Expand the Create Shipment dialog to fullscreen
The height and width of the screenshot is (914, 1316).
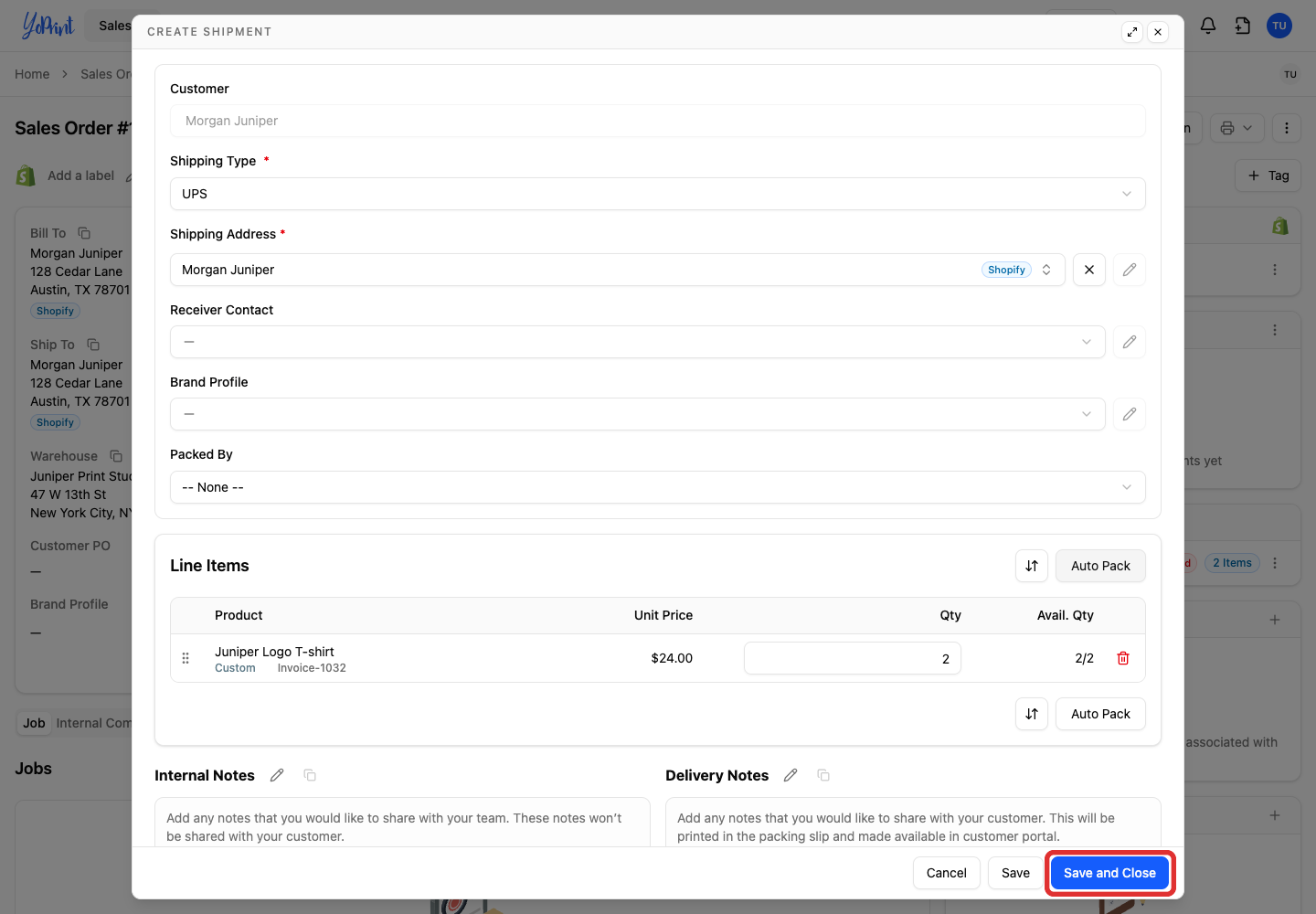[x=1132, y=32]
